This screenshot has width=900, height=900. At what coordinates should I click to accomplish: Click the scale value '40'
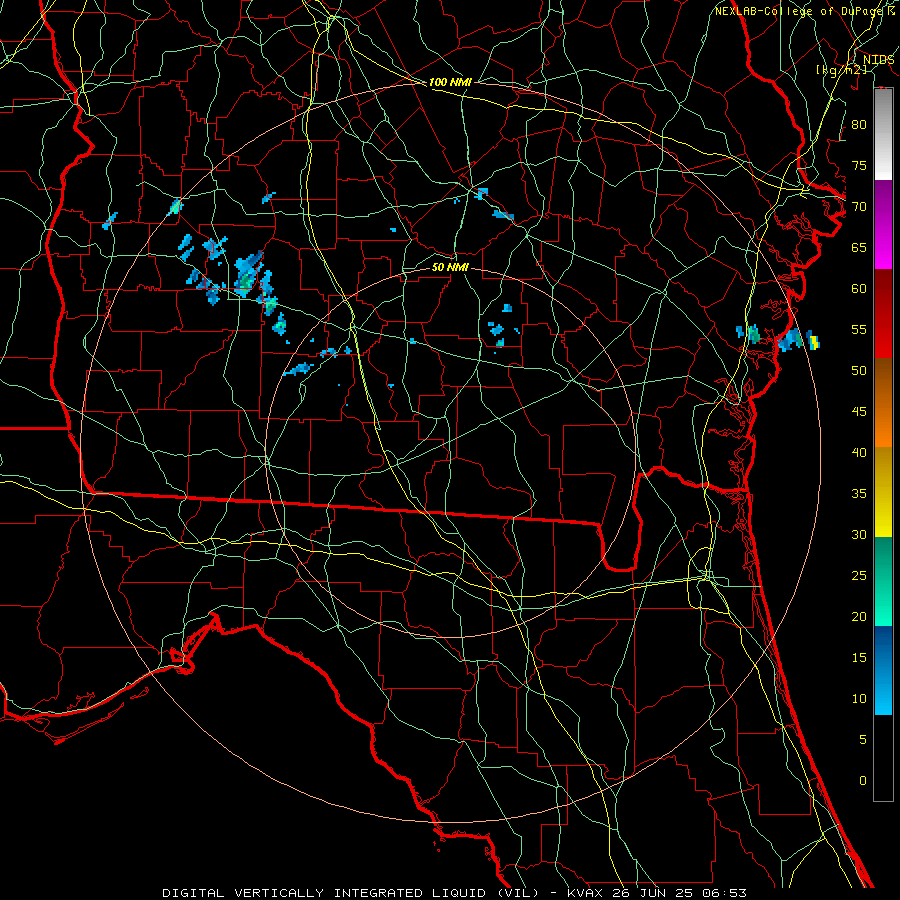tap(859, 452)
